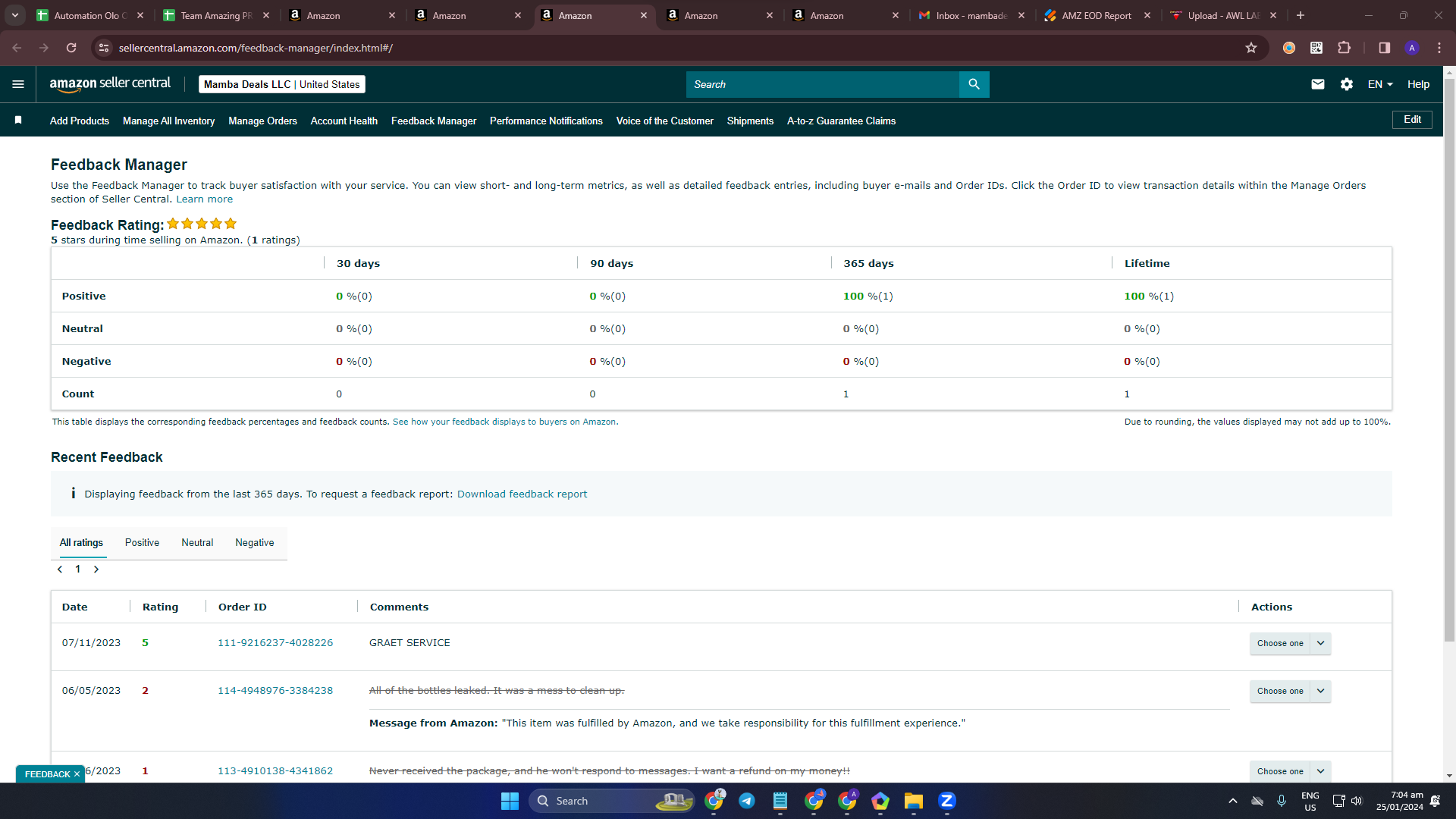1456x819 pixels.
Task: Switch to the Positive tab
Action: (x=142, y=543)
